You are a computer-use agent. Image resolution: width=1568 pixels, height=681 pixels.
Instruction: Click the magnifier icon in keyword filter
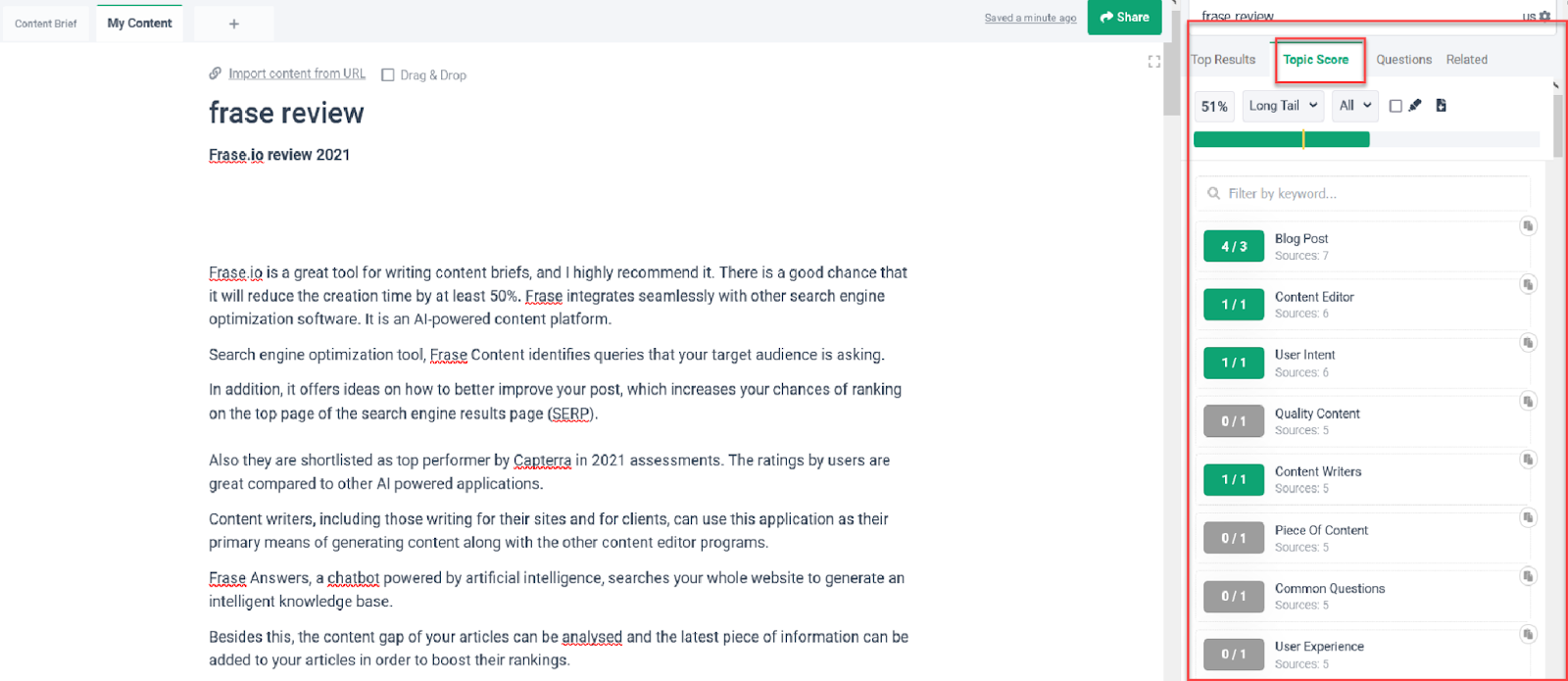coord(1214,193)
